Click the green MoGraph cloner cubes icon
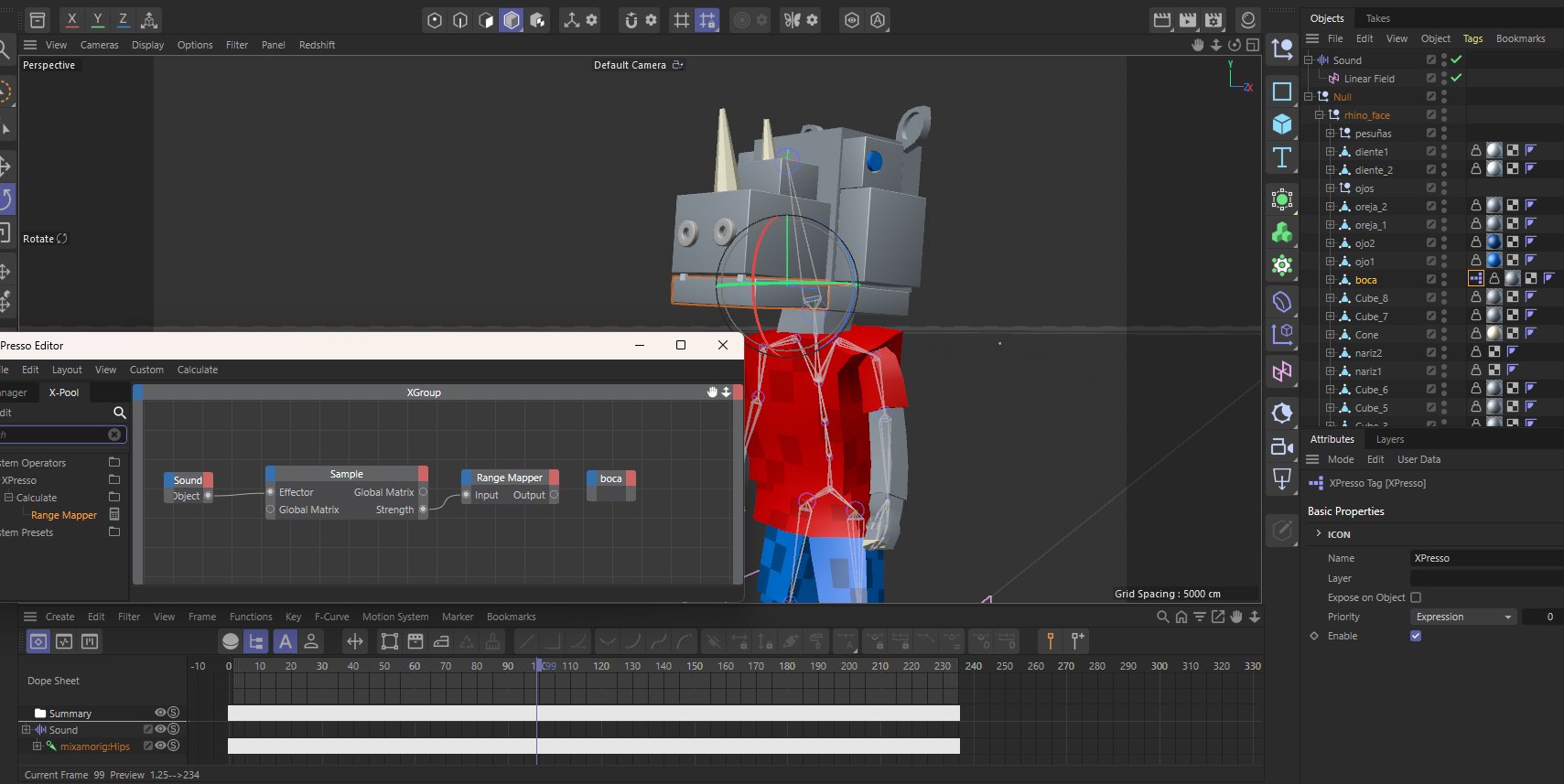Screen dimensions: 1564x784 pyautogui.click(x=1282, y=233)
